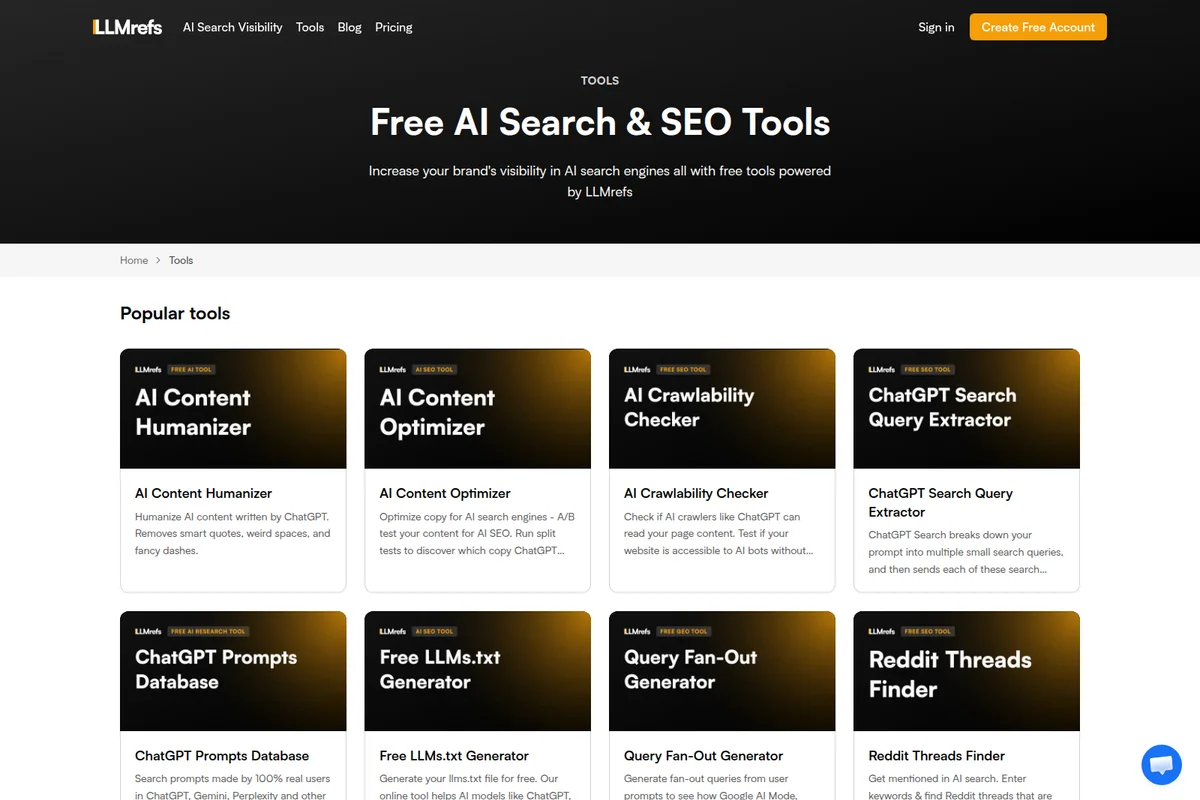Click the Create Free Account button

[x=1037, y=27]
